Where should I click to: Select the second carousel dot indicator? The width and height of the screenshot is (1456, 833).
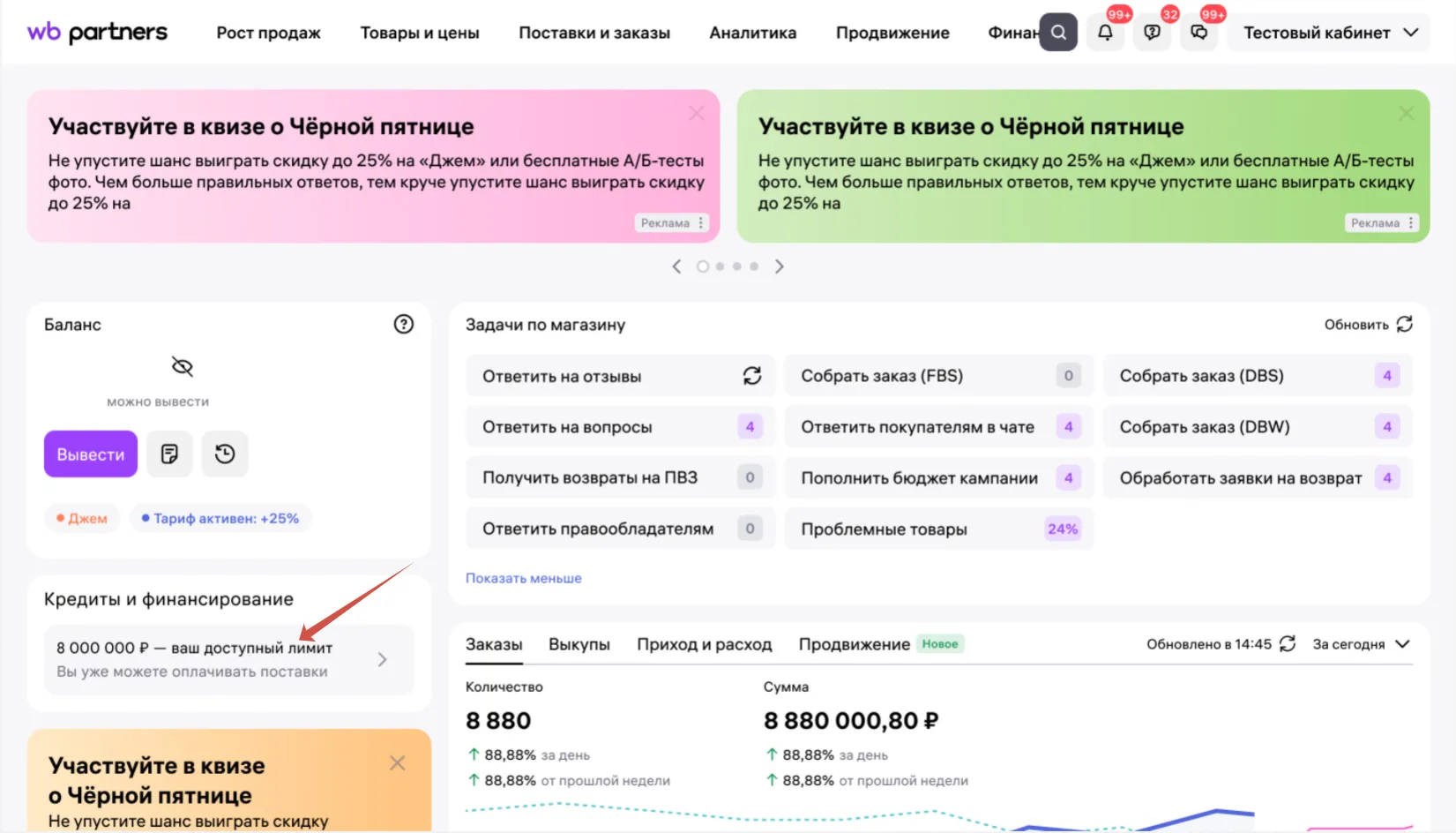[x=721, y=266]
